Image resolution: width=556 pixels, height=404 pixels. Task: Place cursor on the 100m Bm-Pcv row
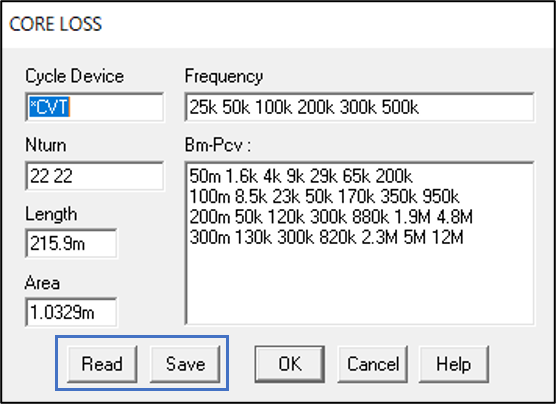point(324,196)
